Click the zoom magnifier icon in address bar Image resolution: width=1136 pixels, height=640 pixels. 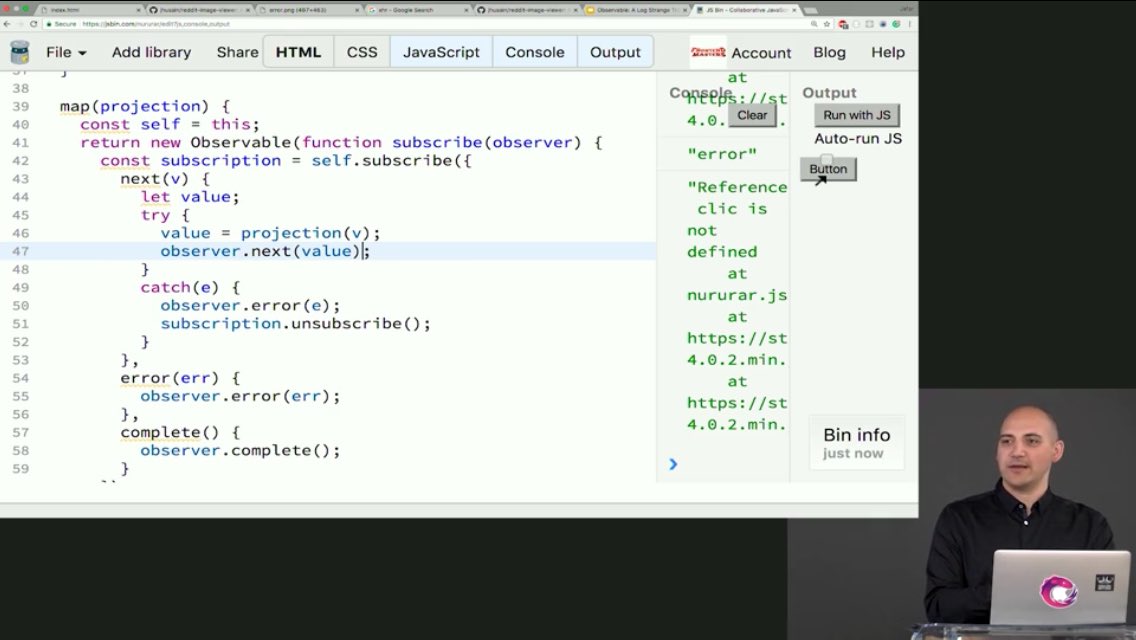(814, 24)
